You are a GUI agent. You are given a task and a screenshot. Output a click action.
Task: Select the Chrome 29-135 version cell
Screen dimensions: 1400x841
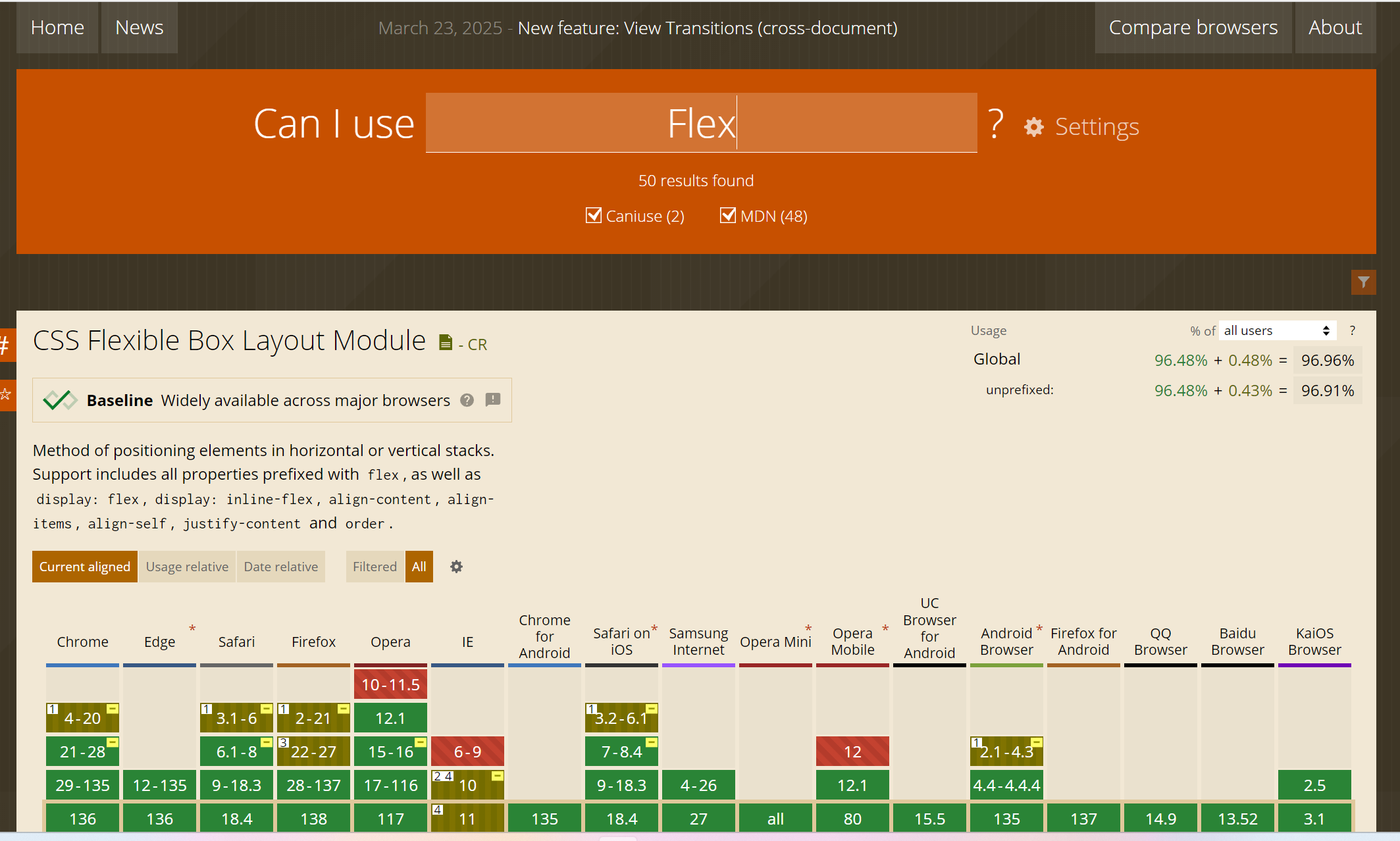[x=82, y=785]
